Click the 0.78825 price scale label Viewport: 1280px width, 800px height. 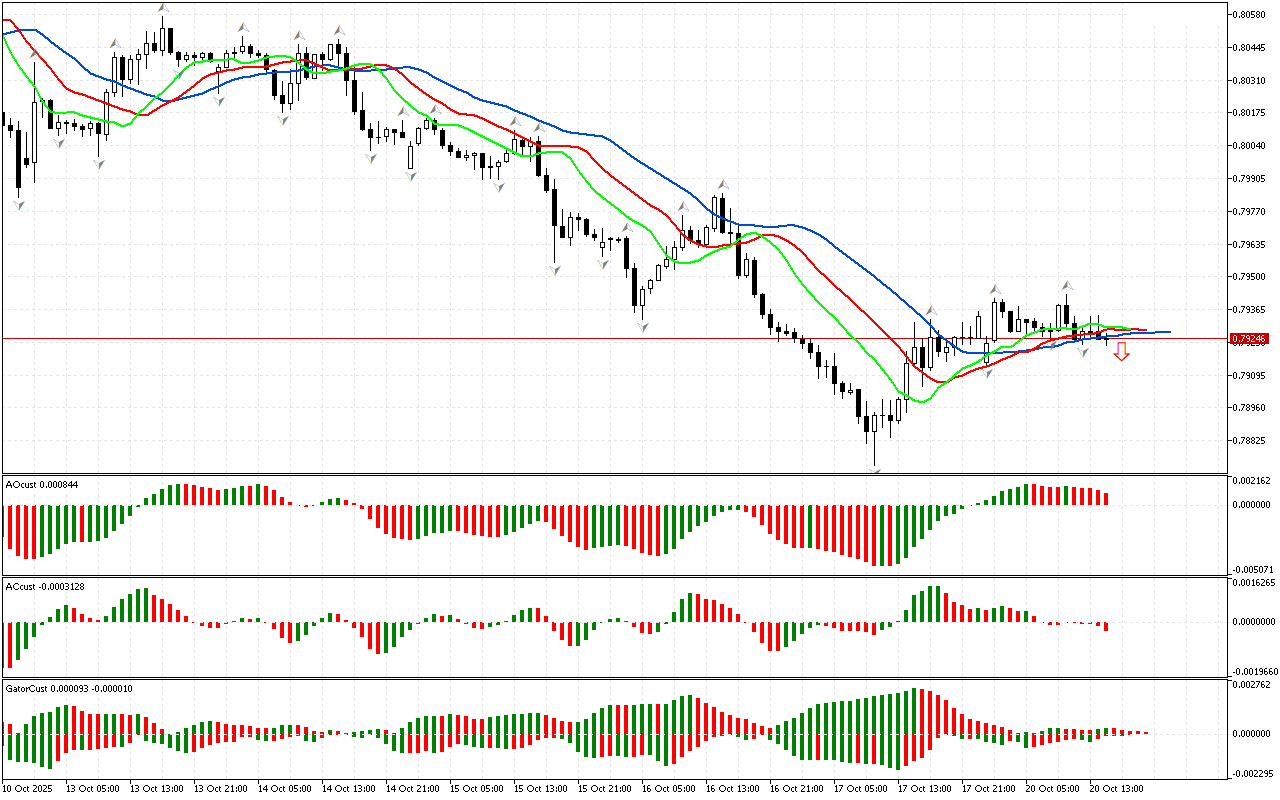pyautogui.click(x=1252, y=440)
